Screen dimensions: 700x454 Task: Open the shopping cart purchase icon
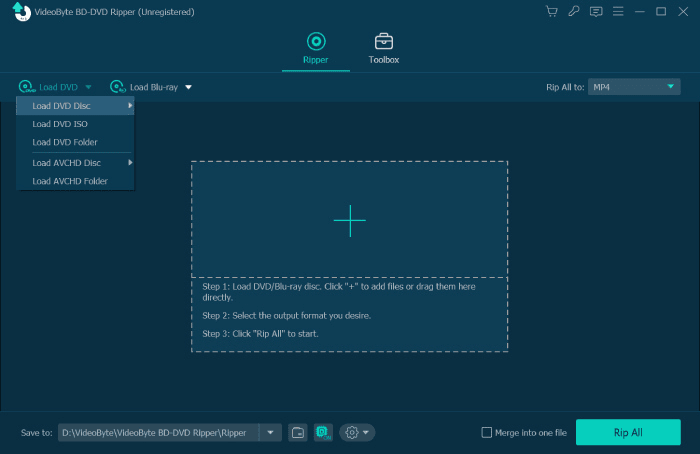coord(552,12)
